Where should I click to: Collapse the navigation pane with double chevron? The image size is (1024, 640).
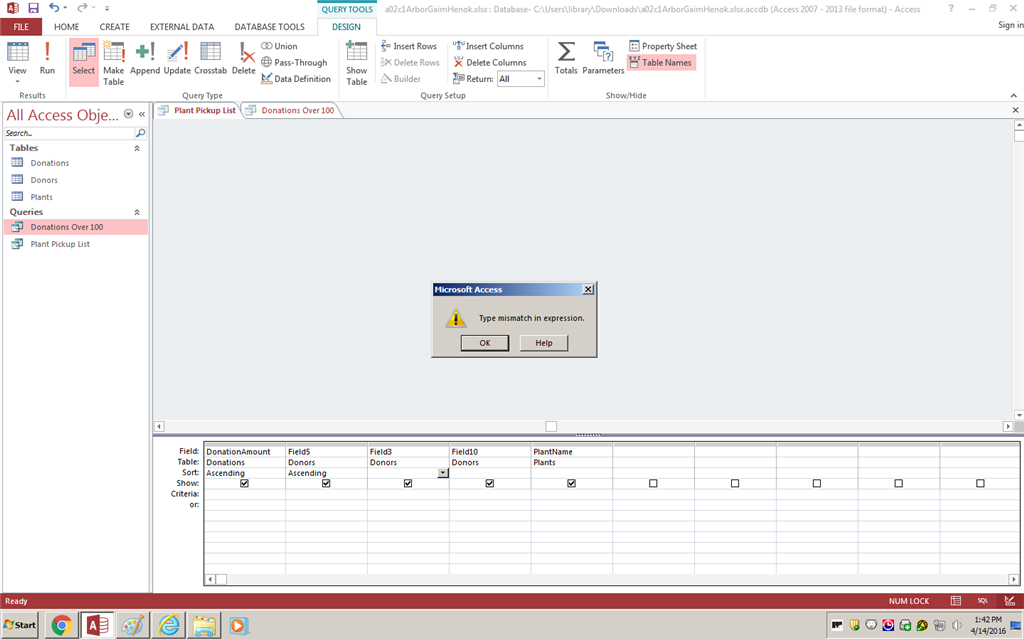coord(142,114)
